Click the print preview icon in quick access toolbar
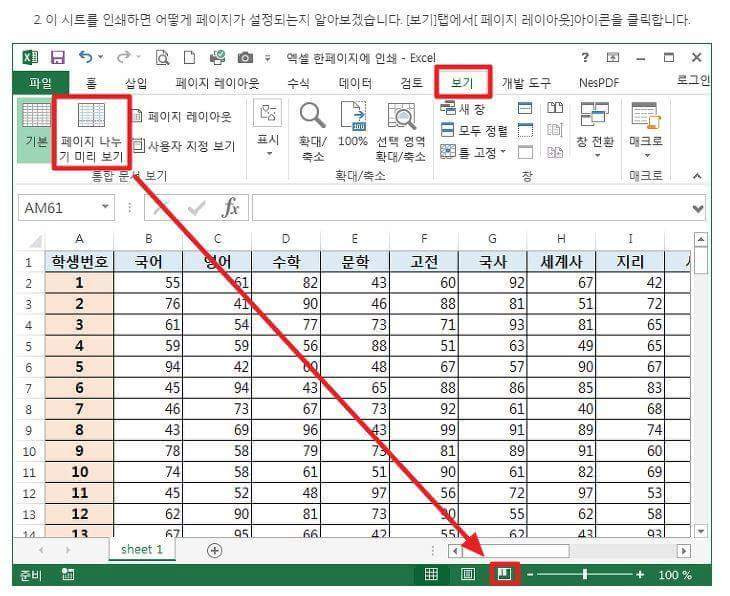This screenshot has height=596, width=730. 162,58
